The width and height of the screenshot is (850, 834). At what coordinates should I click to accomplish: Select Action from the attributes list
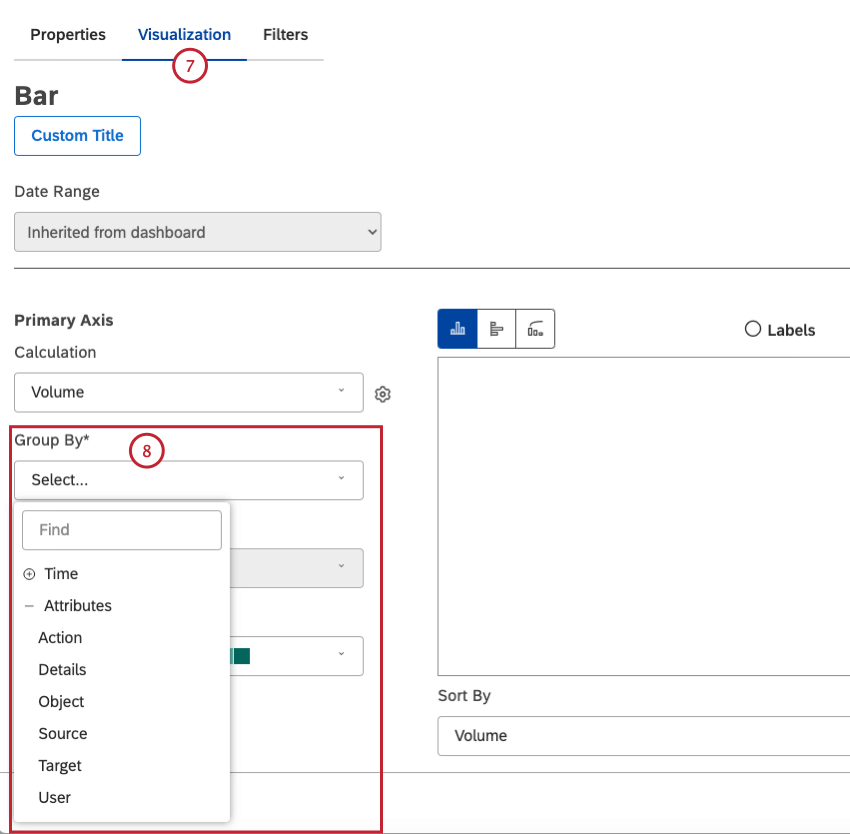(x=60, y=637)
